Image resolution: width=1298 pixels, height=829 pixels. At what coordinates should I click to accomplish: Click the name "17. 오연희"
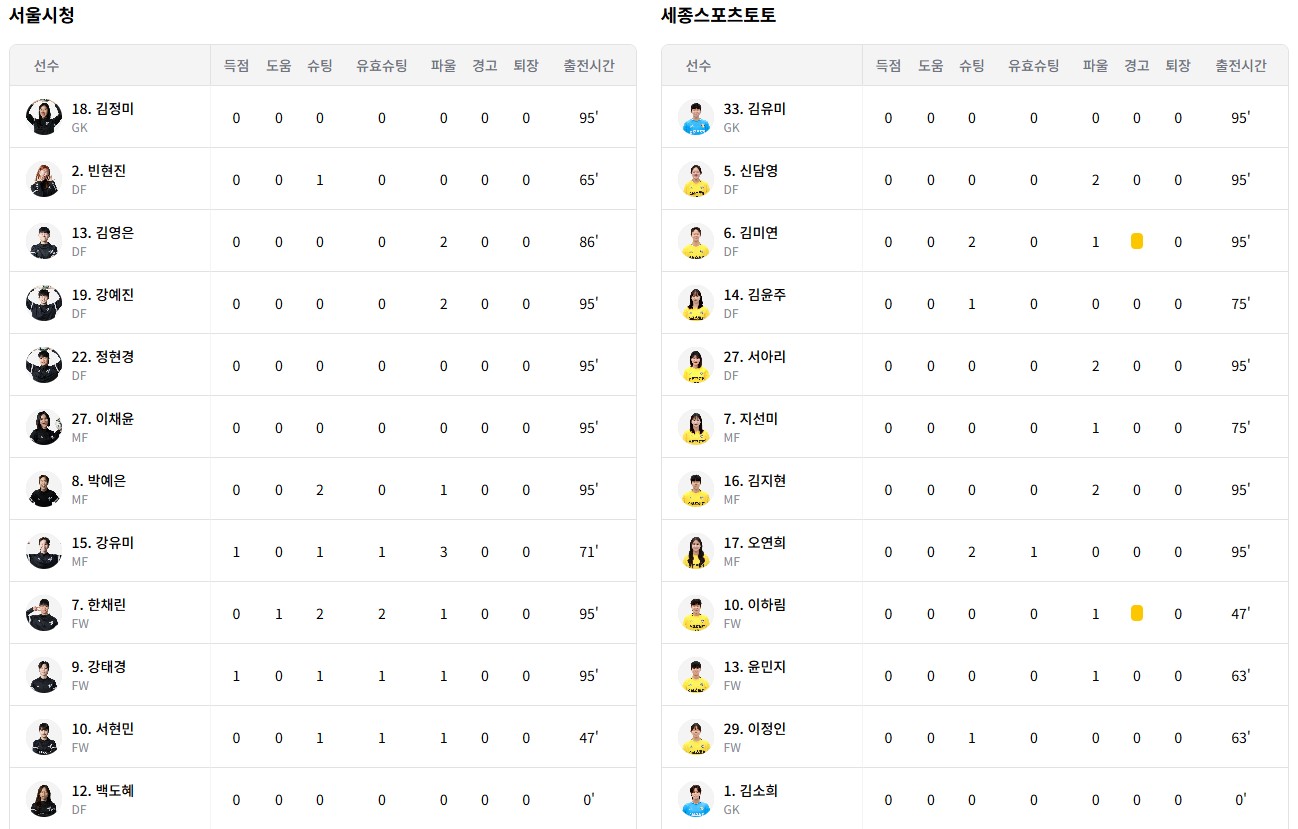tap(755, 543)
